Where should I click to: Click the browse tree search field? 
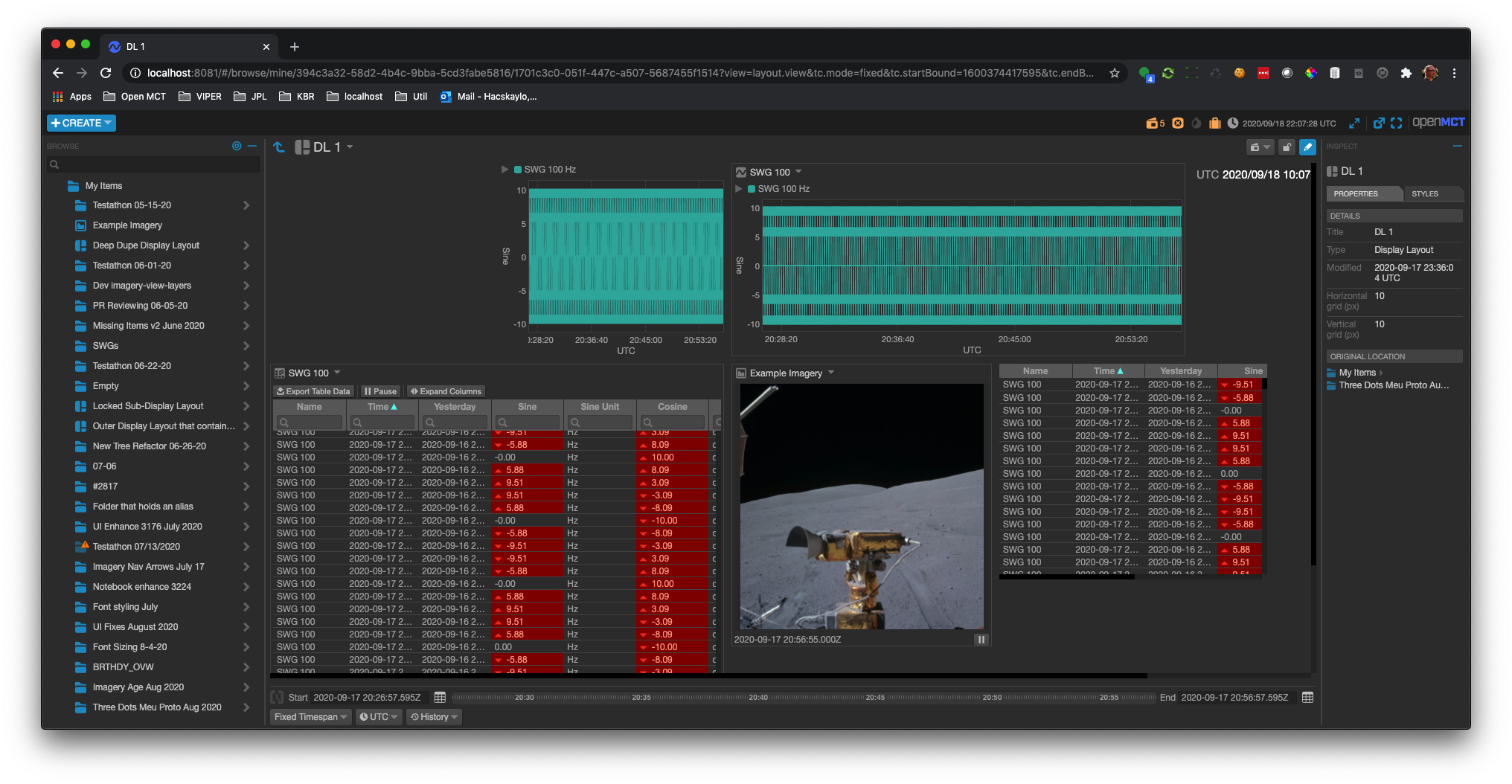pyautogui.click(x=153, y=164)
